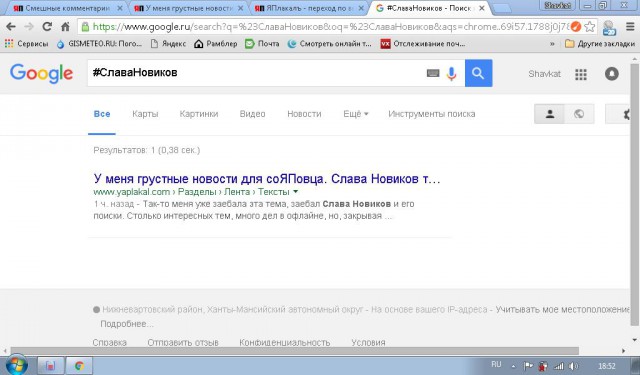Image resolution: width=640 pixels, height=375 pixels.
Task: Click the Подробнее link
Action: click(127, 324)
